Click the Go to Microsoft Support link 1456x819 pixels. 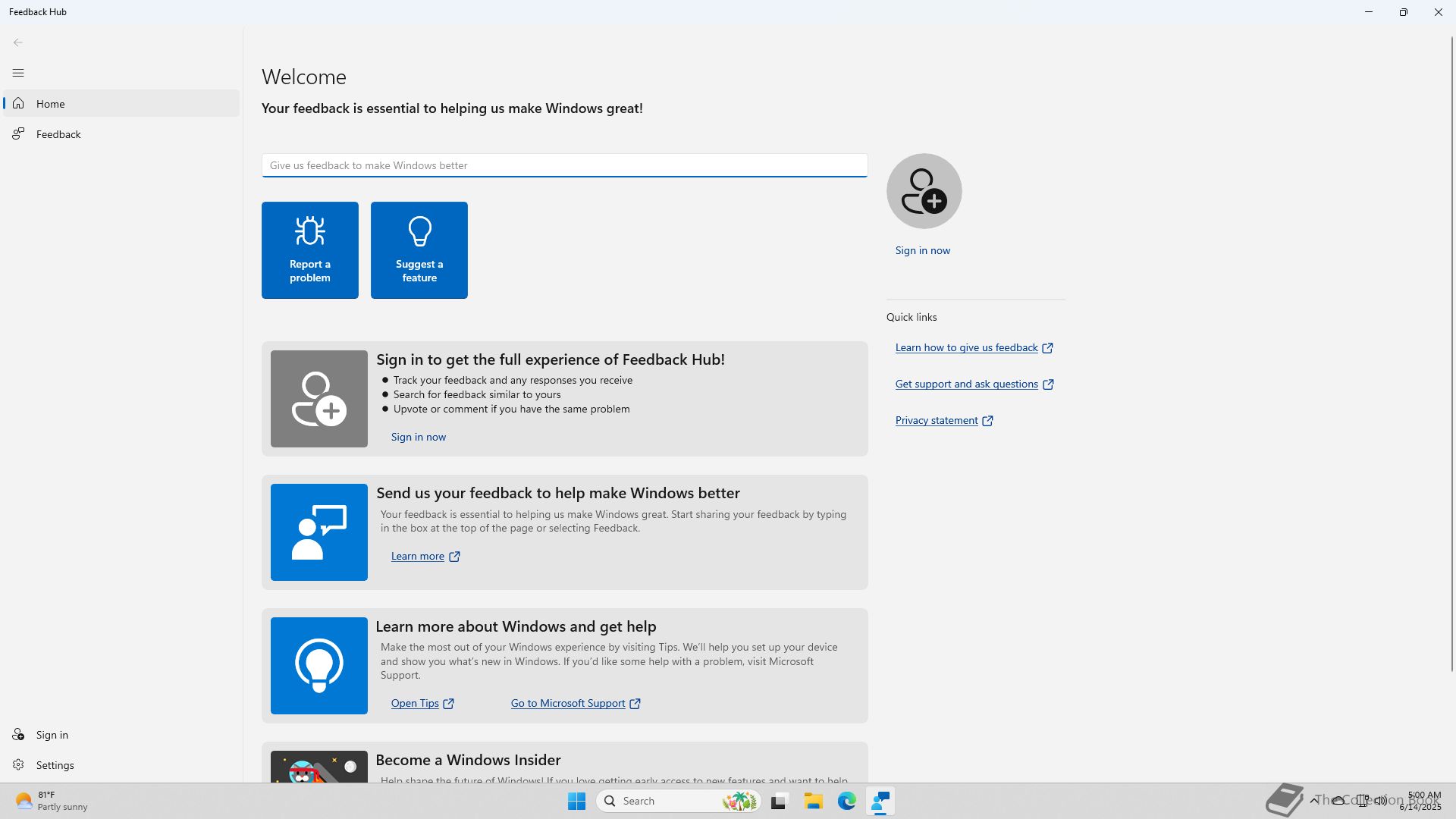(x=567, y=703)
